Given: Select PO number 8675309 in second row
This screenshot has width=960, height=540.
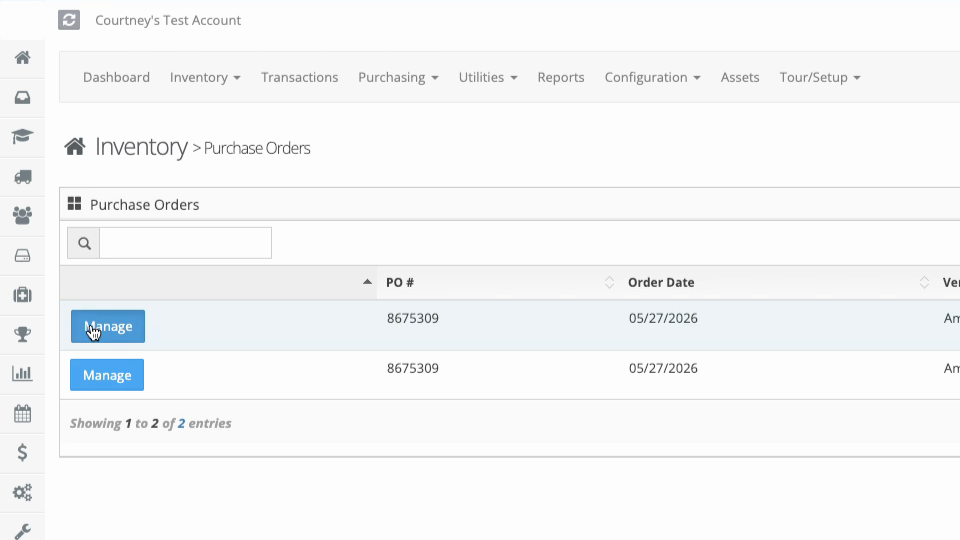Looking at the screenshot, I should [413, 368].
